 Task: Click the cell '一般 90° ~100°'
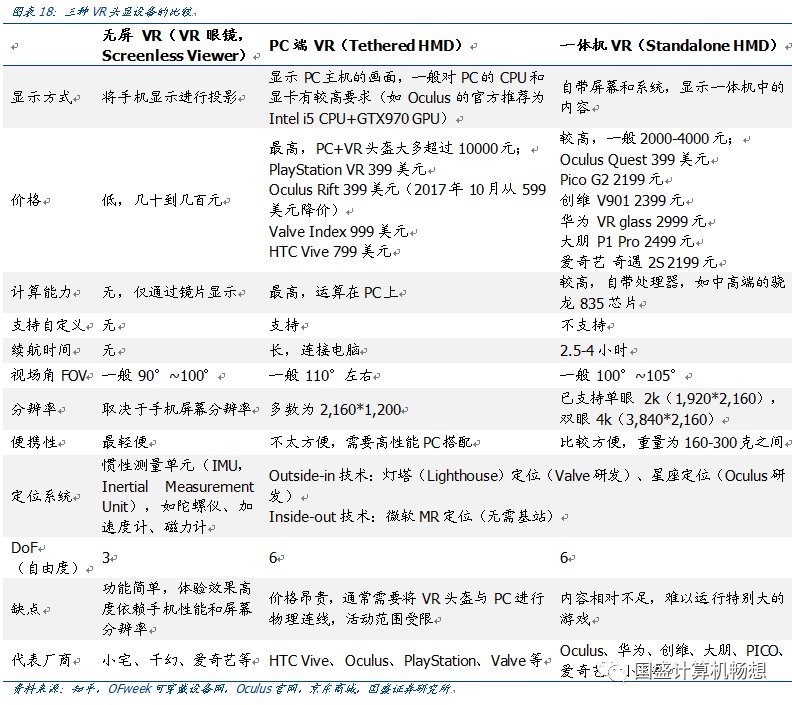click(x=156, y=376)
